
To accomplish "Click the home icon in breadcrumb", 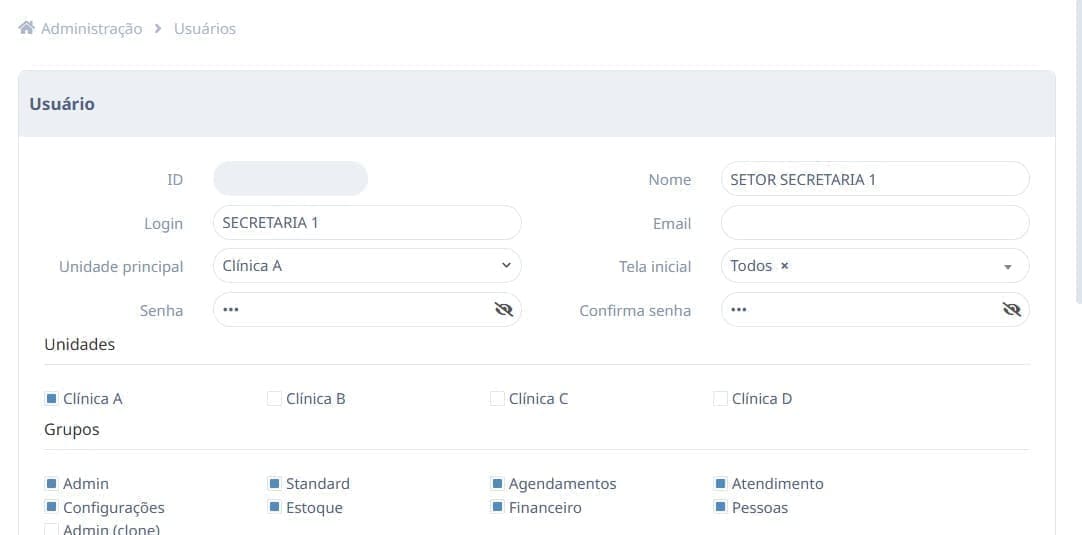I will 26,28.
